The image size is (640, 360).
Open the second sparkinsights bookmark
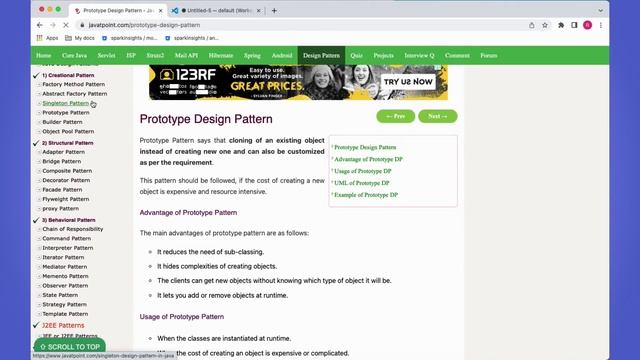tap(192, 38)
